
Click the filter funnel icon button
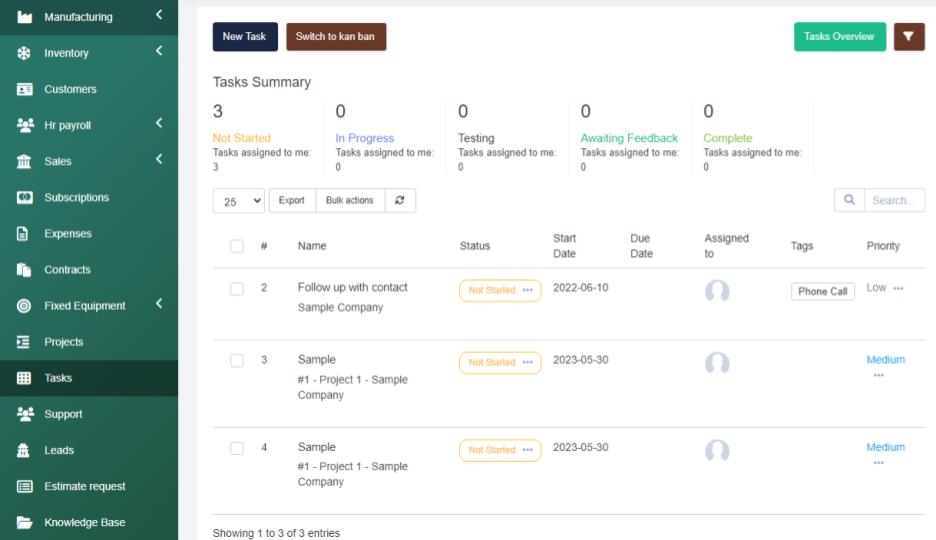tap(908, 36)
